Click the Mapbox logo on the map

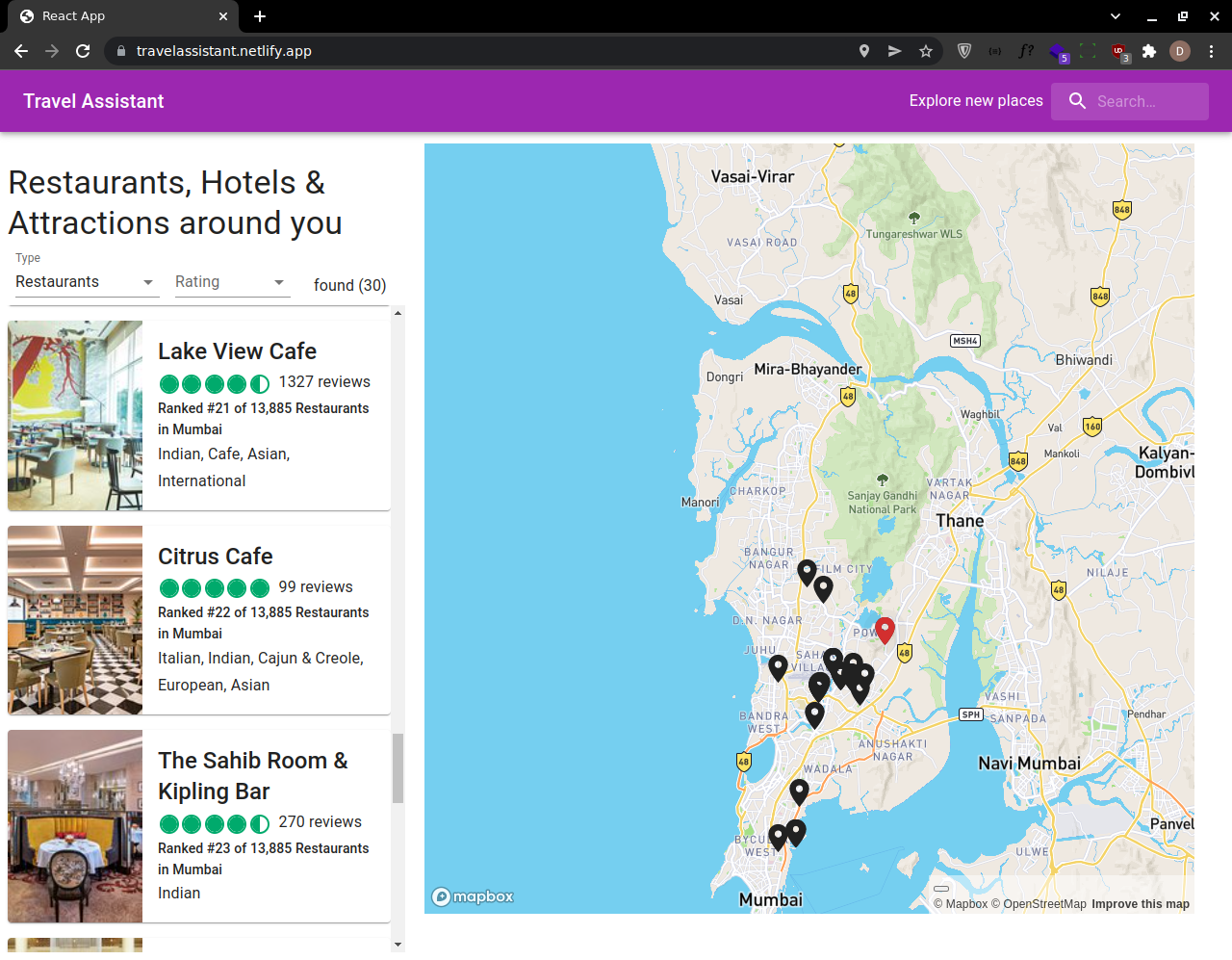coord(473,896)
